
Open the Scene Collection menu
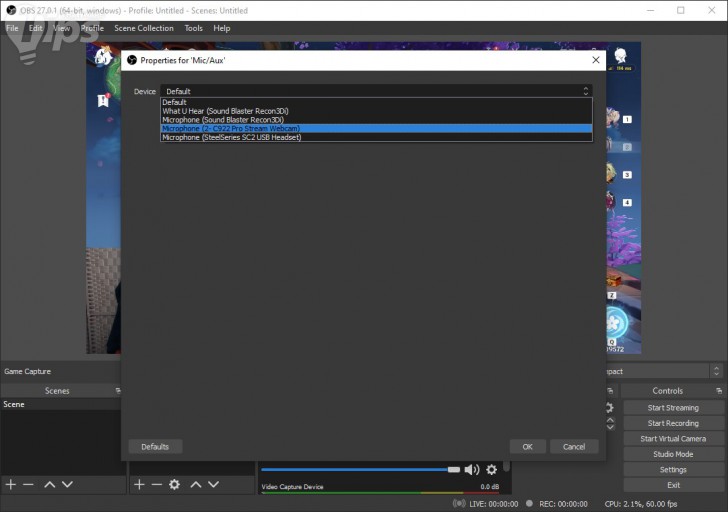[144, 28]
